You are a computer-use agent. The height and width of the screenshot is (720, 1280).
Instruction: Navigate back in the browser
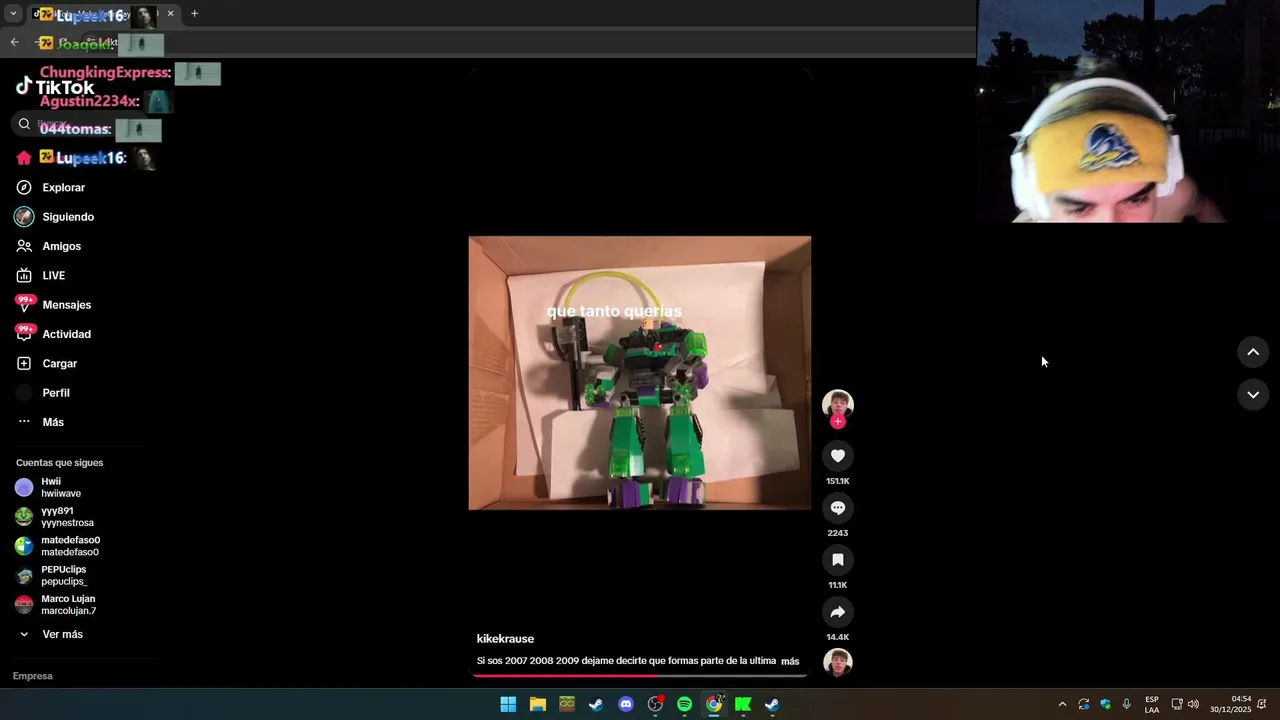14,42
